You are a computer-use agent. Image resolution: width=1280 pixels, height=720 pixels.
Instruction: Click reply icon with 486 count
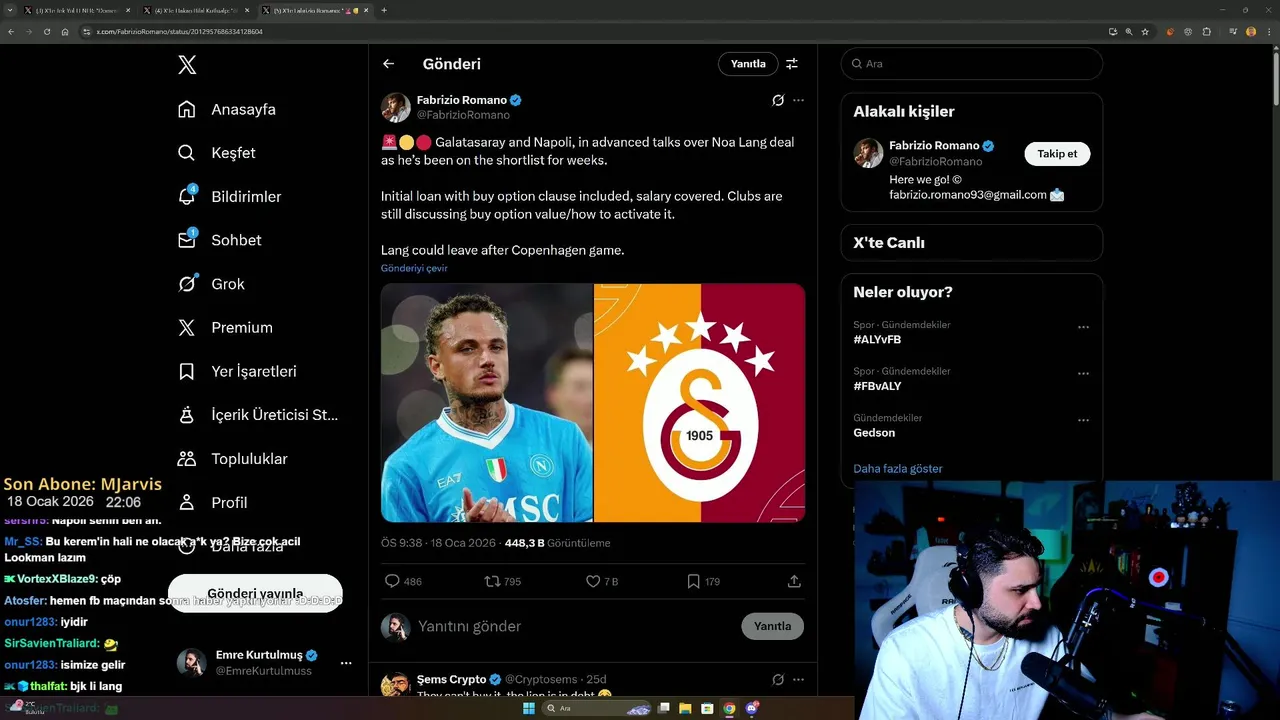[x=403, y=581]
